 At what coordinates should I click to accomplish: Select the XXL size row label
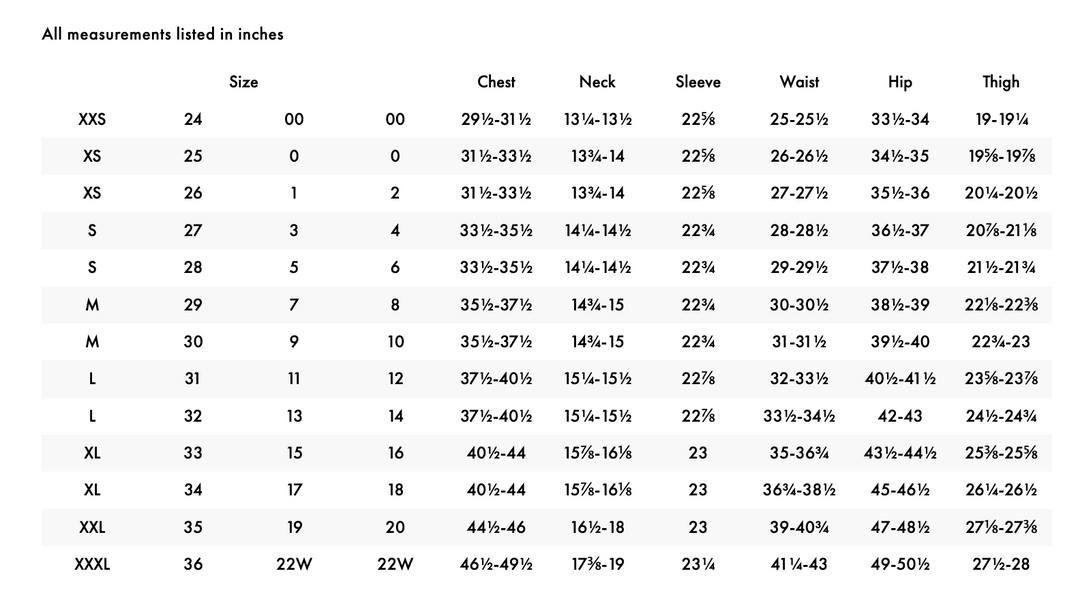[x=92, y=527]
